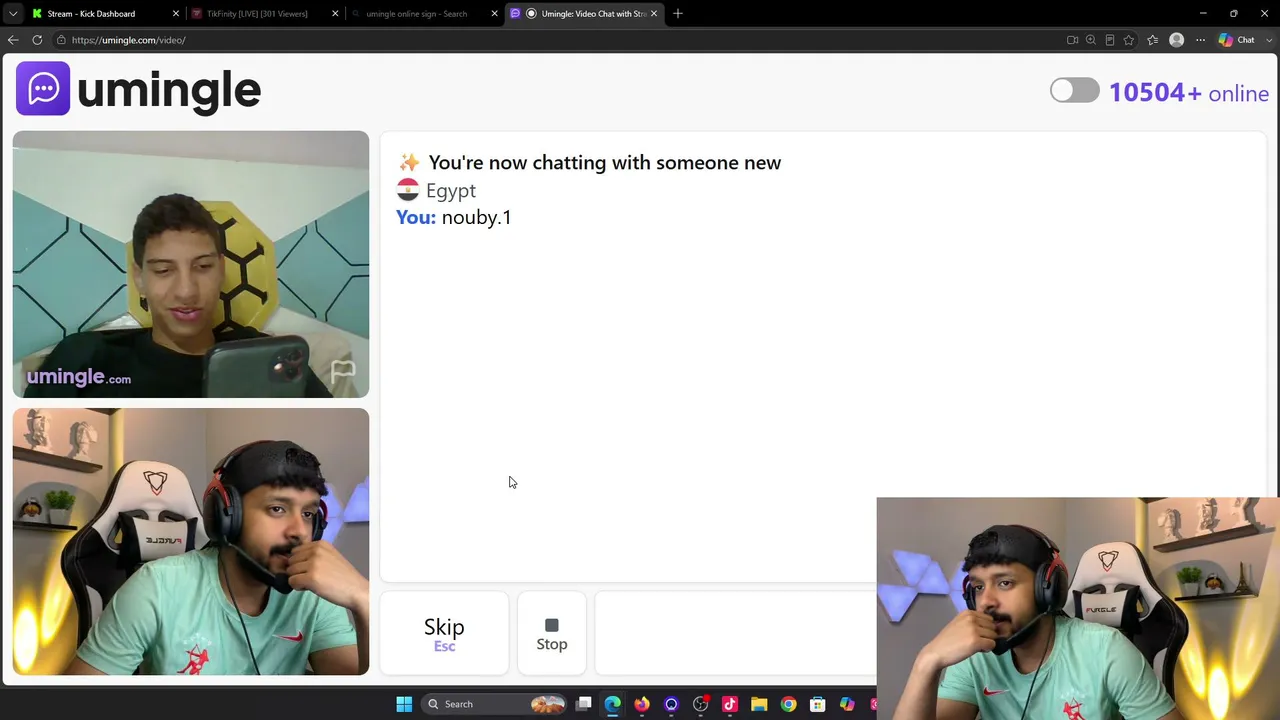Open OBS Studio from the taskbar
1280x720 pixels.
point(701,704)
